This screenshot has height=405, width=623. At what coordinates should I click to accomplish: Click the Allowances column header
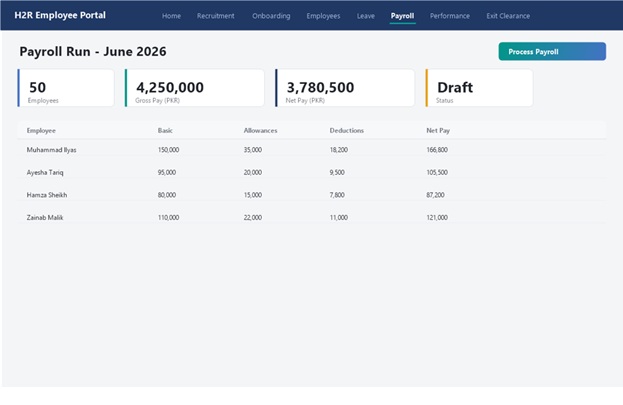point(260,131)
